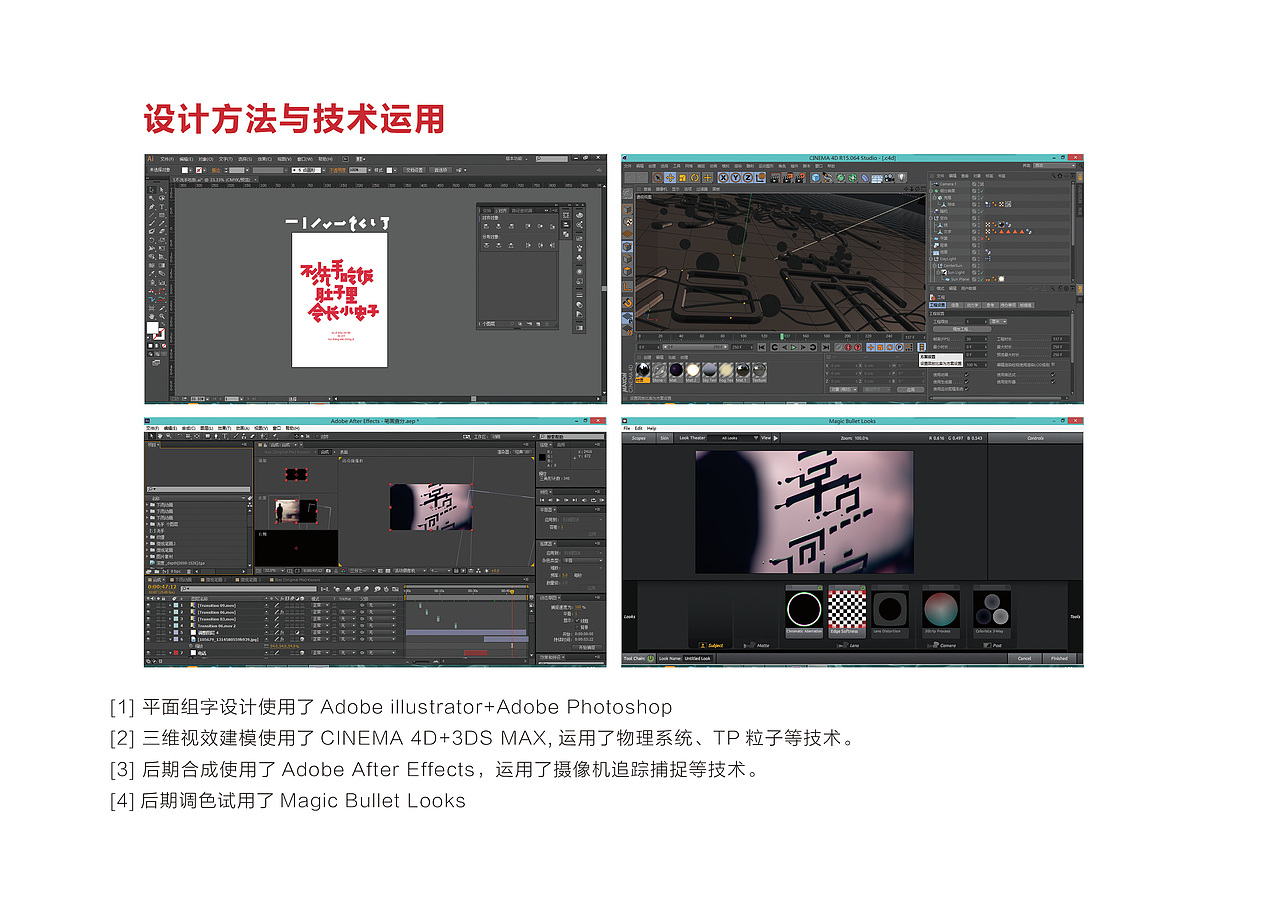
Task: Pick the Zoom tool in Illustrator toolbox
Action: click(x=162, y=316)
